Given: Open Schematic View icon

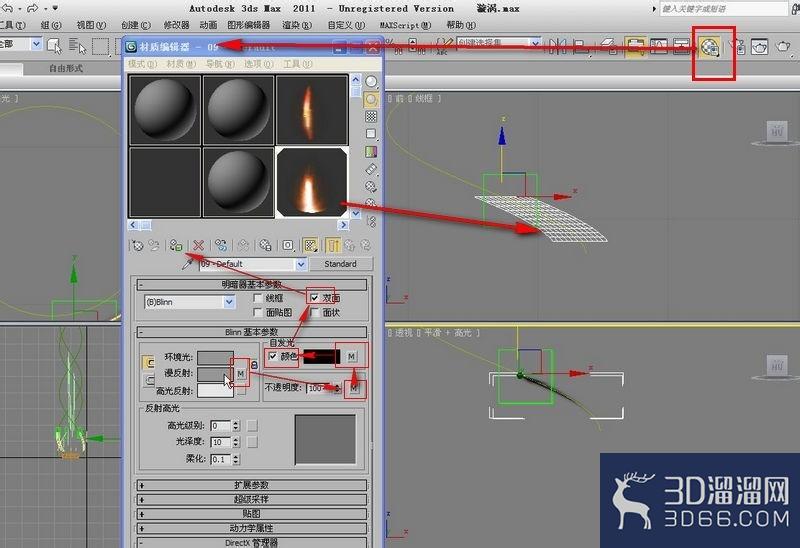Looking at the screenshot, I should pyautogui.click(x=682, y=47).
